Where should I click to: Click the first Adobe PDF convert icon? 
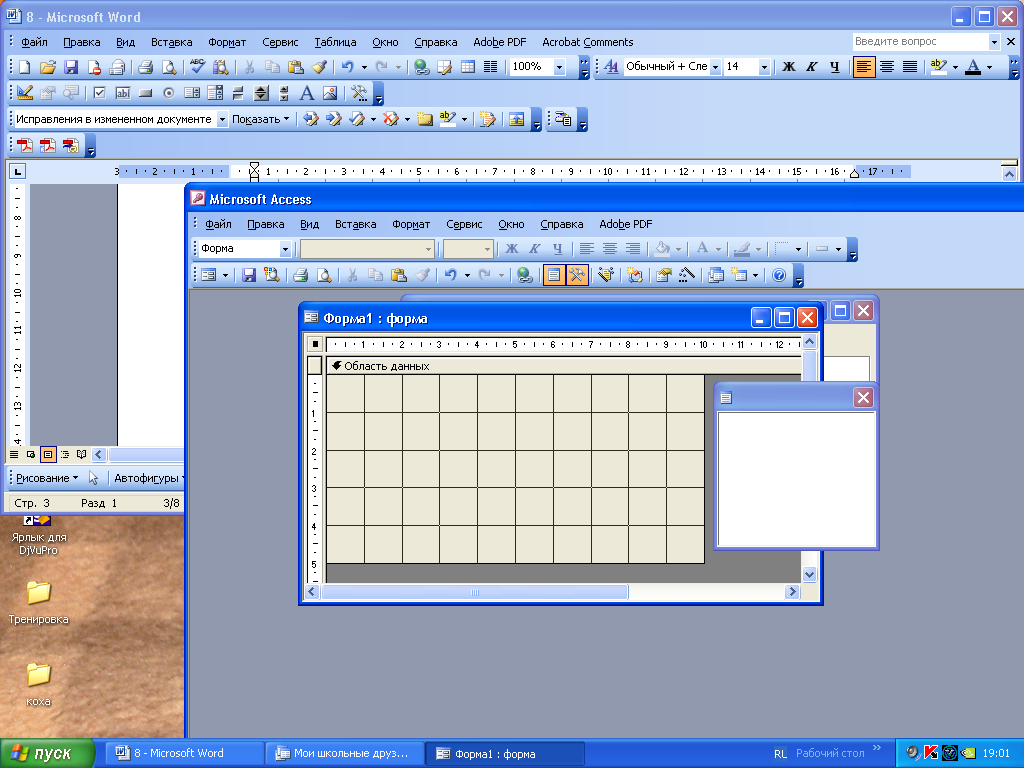25,145
